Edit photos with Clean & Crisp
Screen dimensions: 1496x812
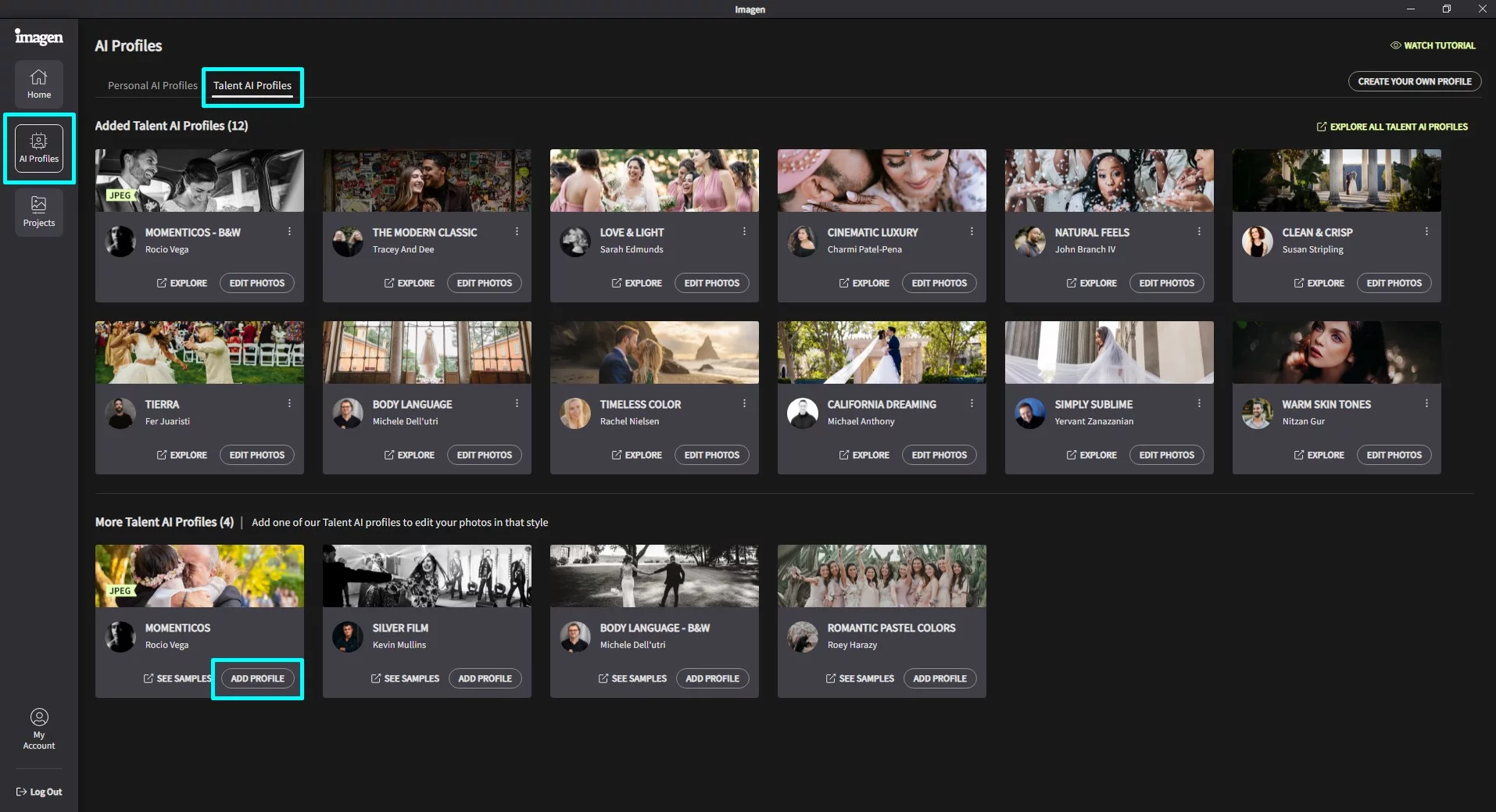click(x=1394, y=283)
